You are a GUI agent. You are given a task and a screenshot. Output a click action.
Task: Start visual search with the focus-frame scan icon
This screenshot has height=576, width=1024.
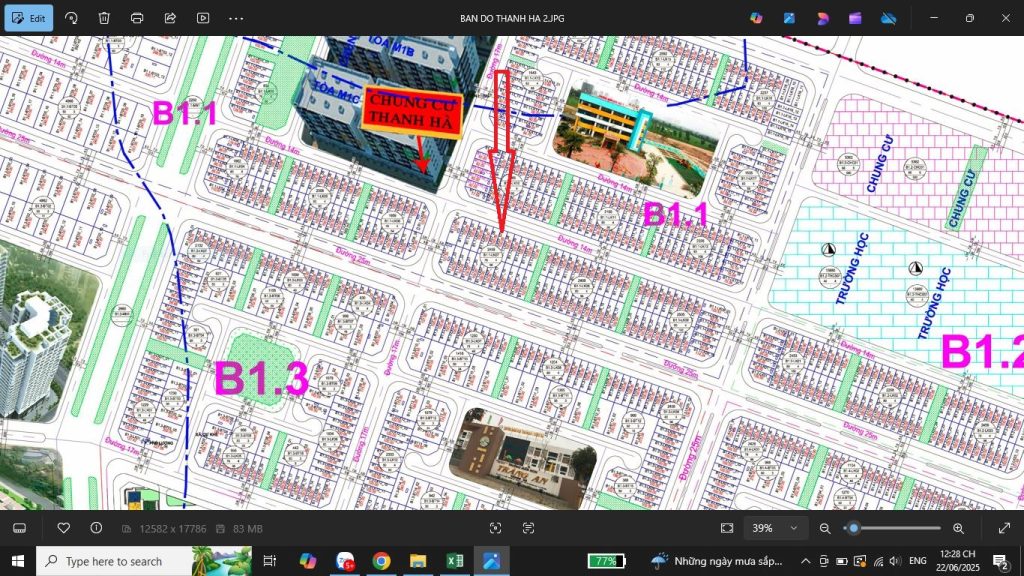click(496, 528)
